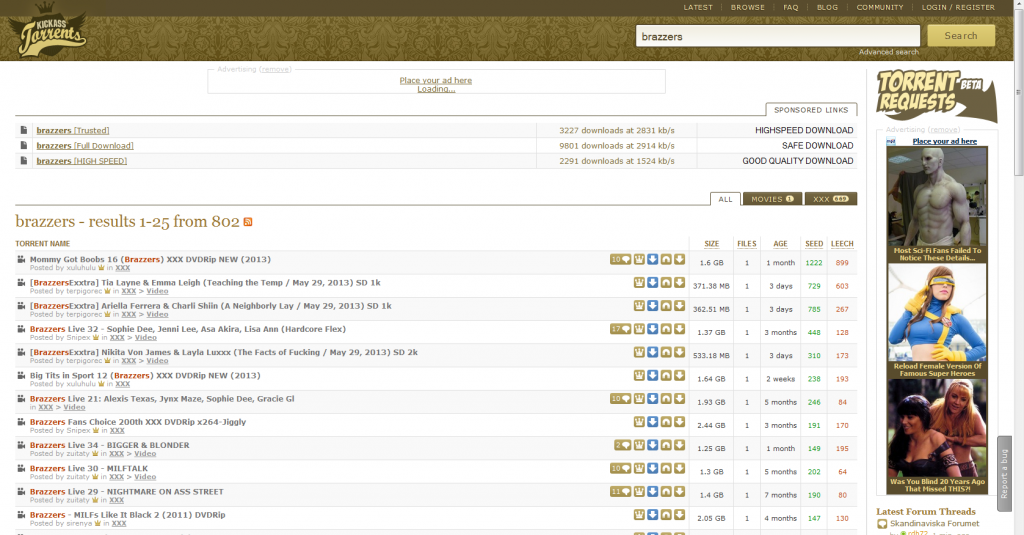The image size is (1024, 535).
Task: Sort results by SIZE column header
Action: (712, 244)
